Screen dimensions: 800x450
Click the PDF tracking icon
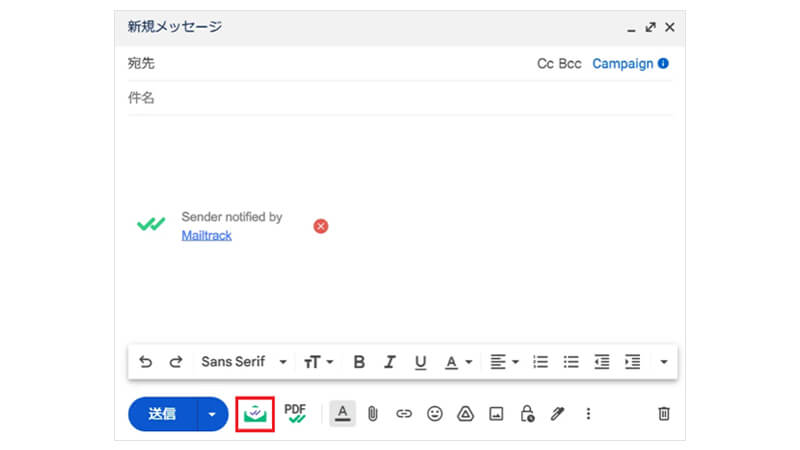pyautogui.click(x=295, y=413)
